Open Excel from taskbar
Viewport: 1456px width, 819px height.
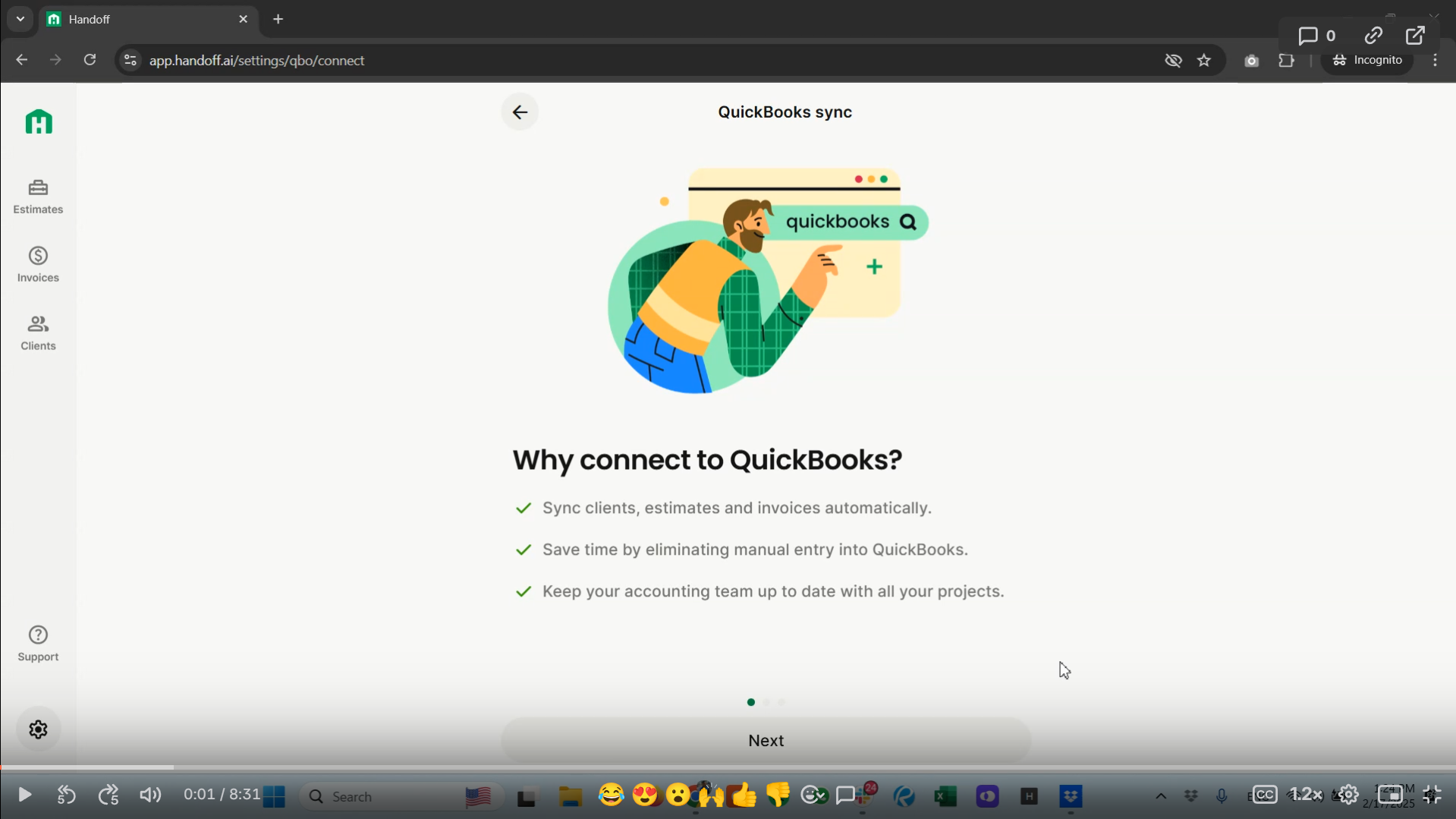click(x=945, y=796)
